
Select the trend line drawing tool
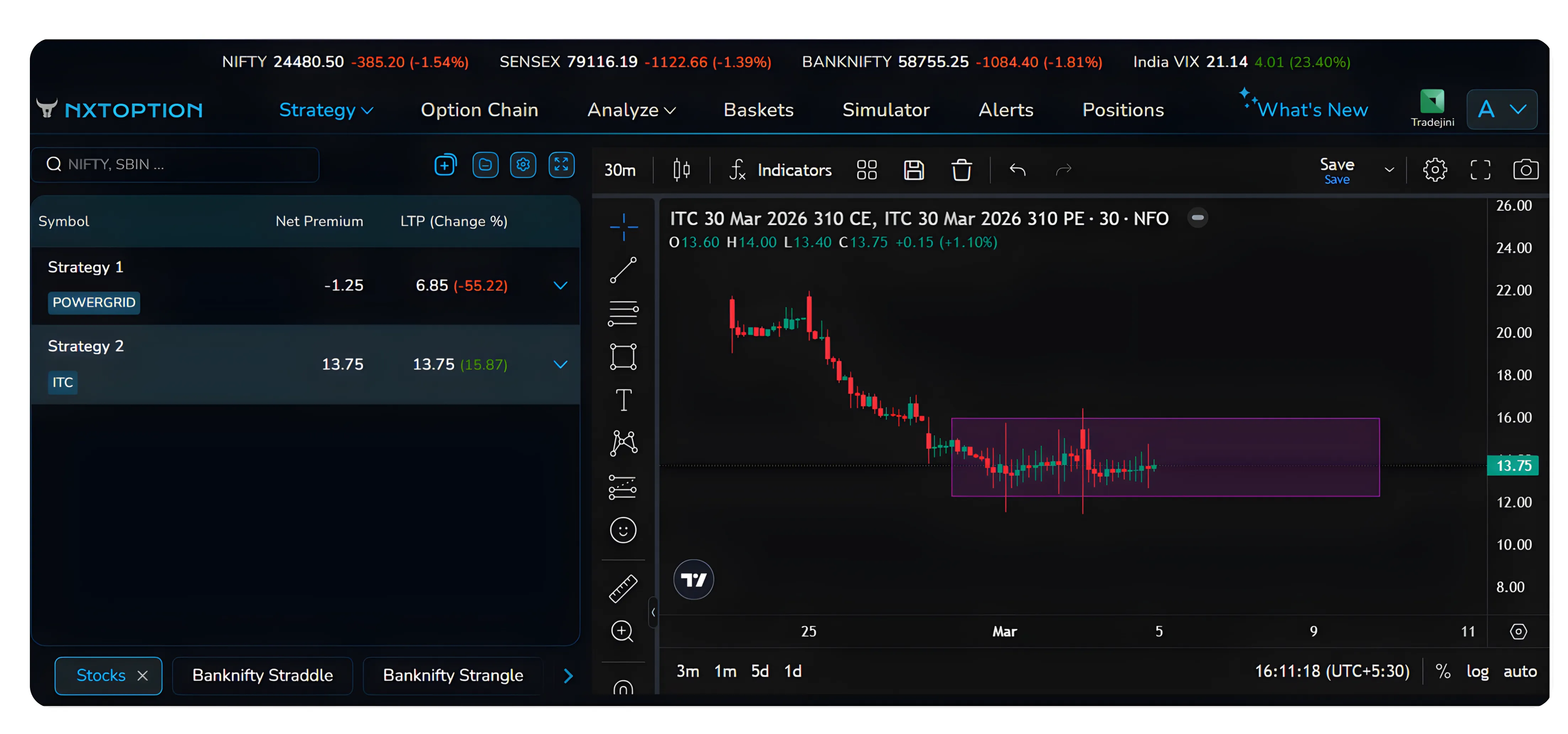click(x=622, y=270)
